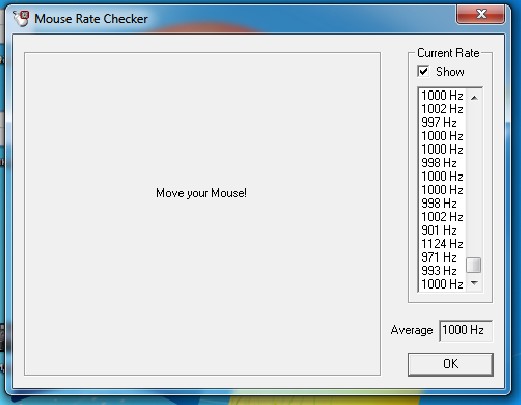521x405 pixels.
Task: Click the Move your Mouse test area
Action: click(202, 214)
